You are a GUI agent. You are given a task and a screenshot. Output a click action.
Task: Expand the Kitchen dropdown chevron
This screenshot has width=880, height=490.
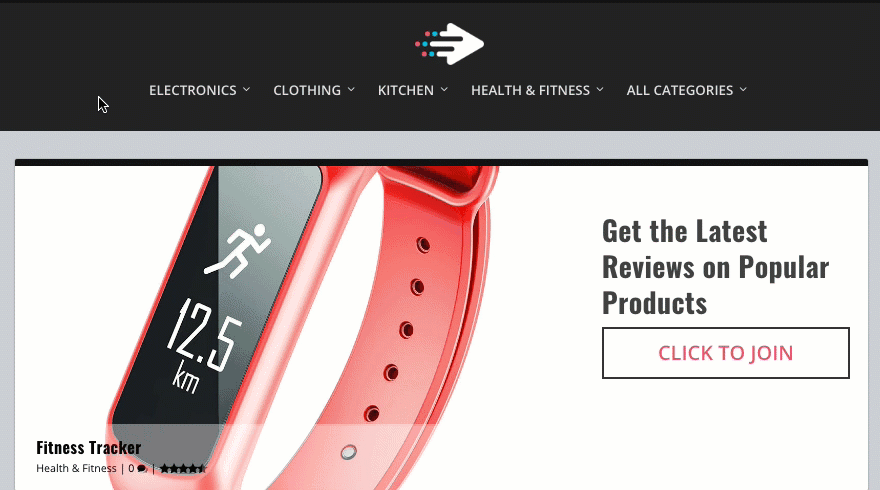(x=444, y=90)
